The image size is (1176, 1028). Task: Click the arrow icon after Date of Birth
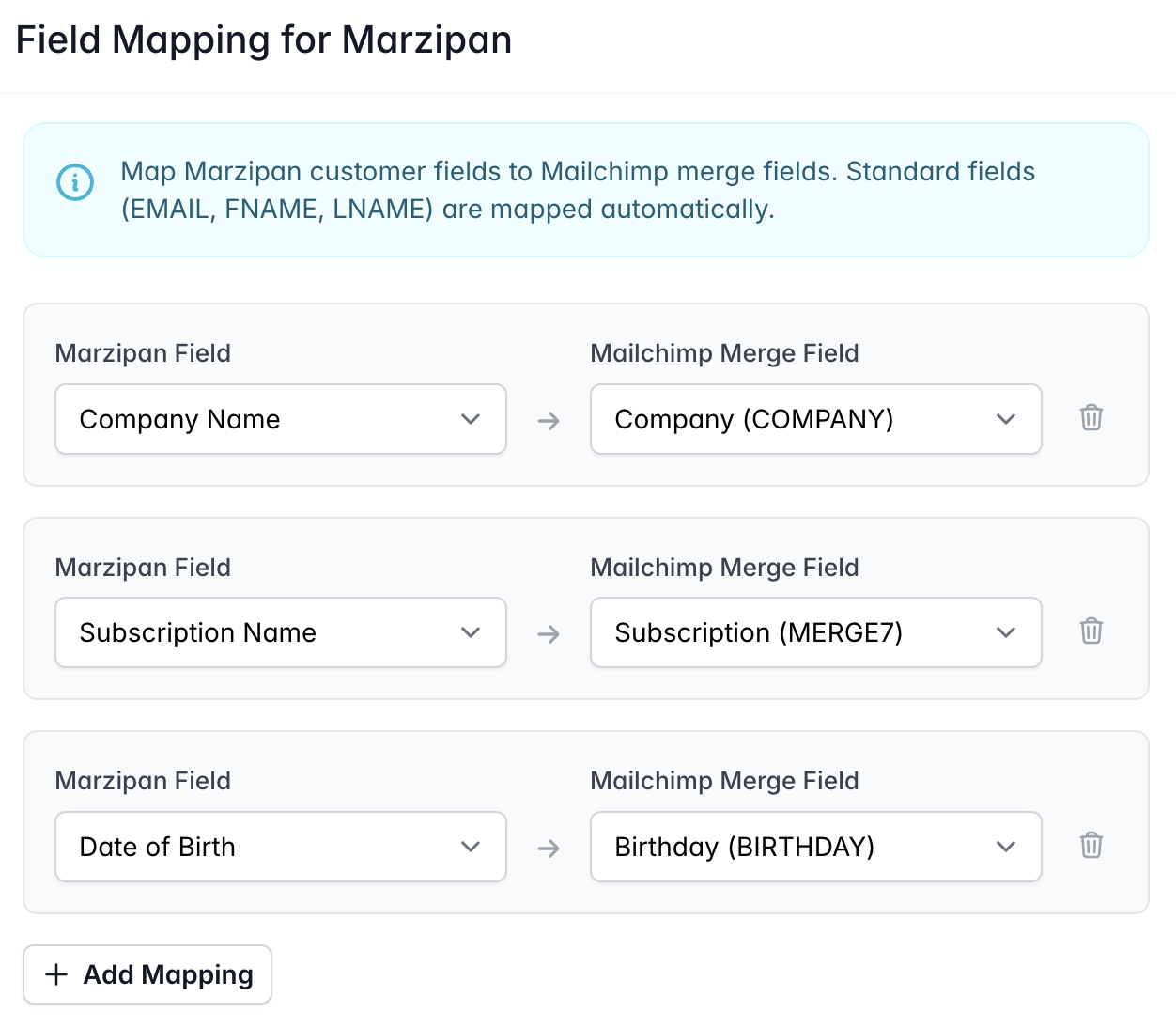(549, 849)
